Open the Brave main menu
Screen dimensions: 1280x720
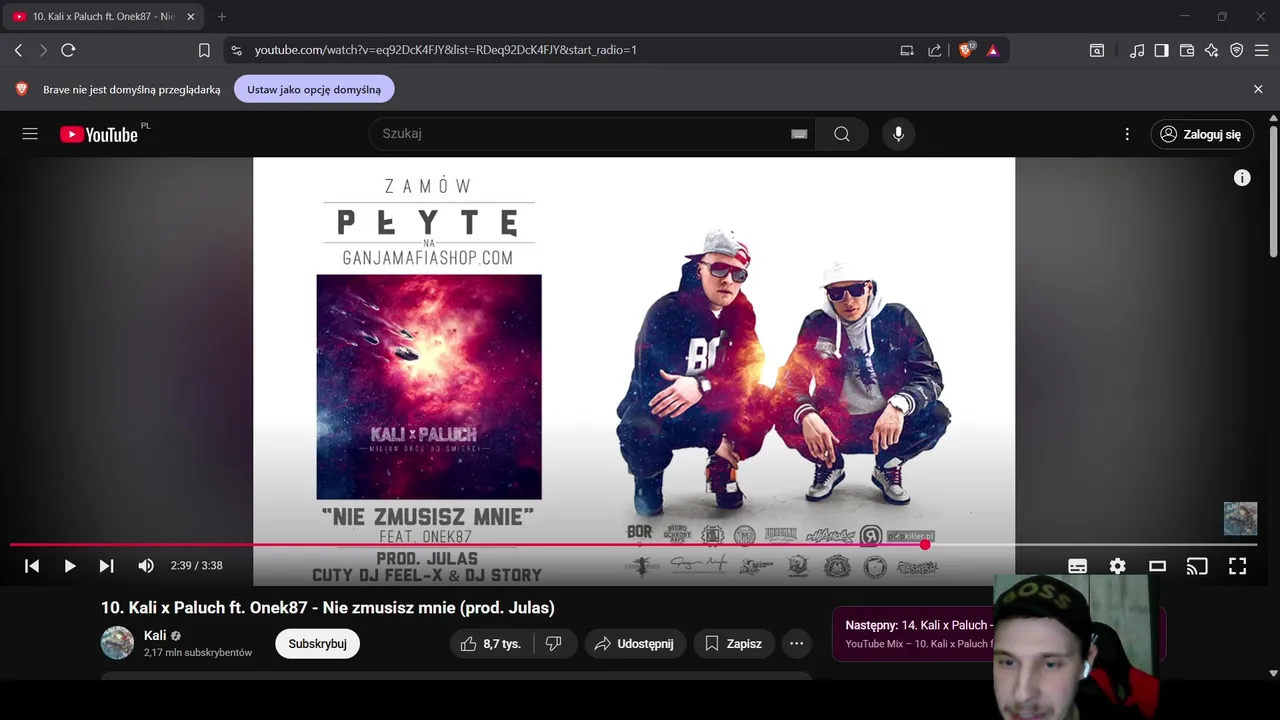[1262, 50]
